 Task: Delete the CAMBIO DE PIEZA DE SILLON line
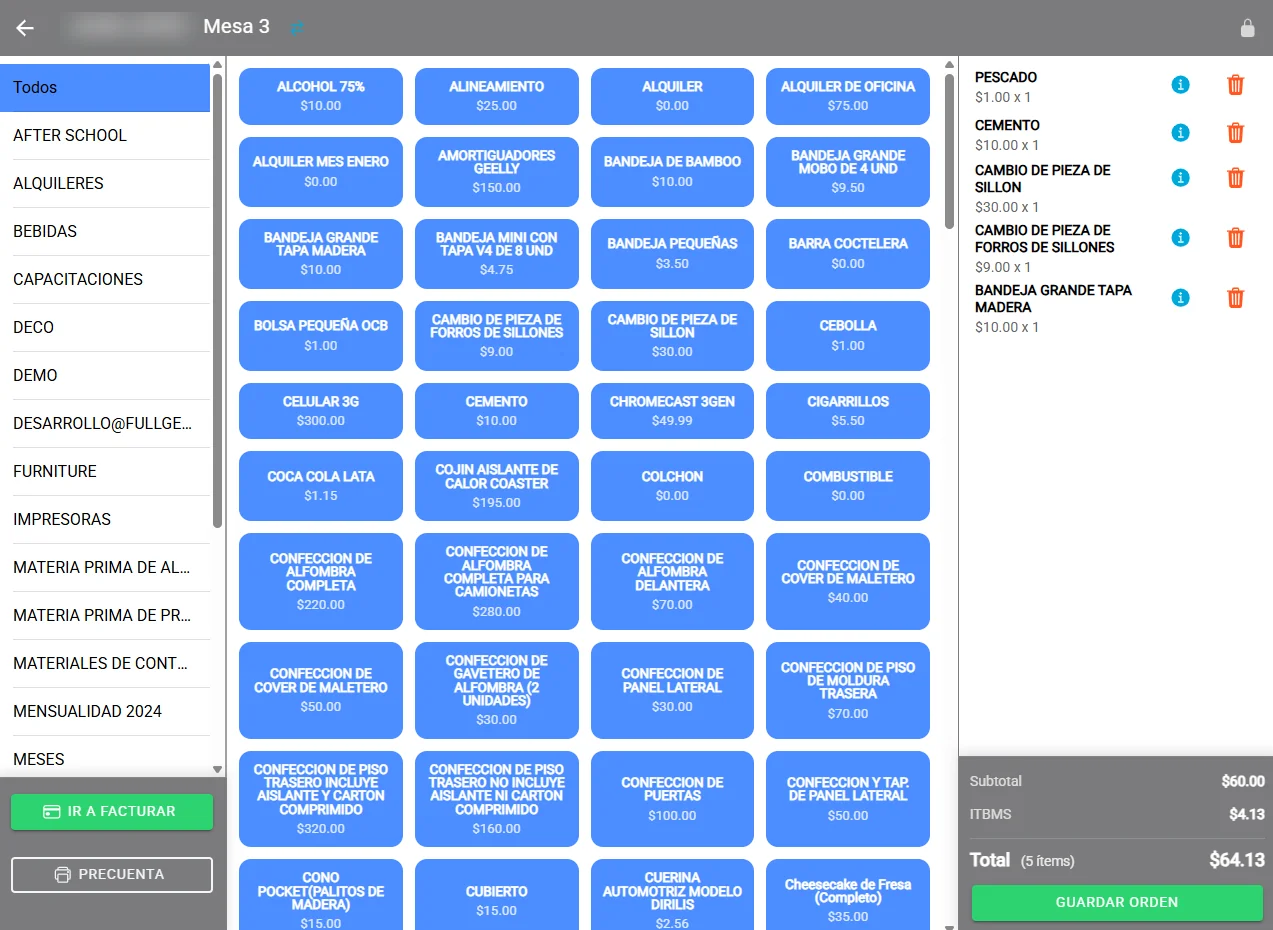(x=1235, y=178)
